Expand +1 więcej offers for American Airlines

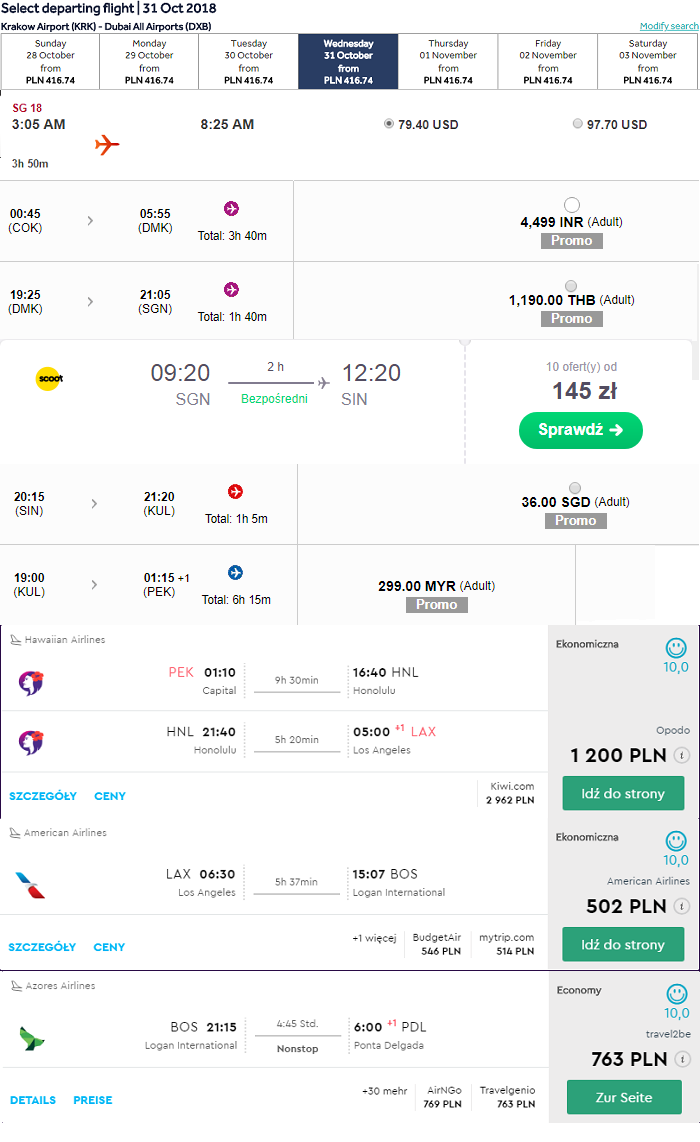(374, 938)
